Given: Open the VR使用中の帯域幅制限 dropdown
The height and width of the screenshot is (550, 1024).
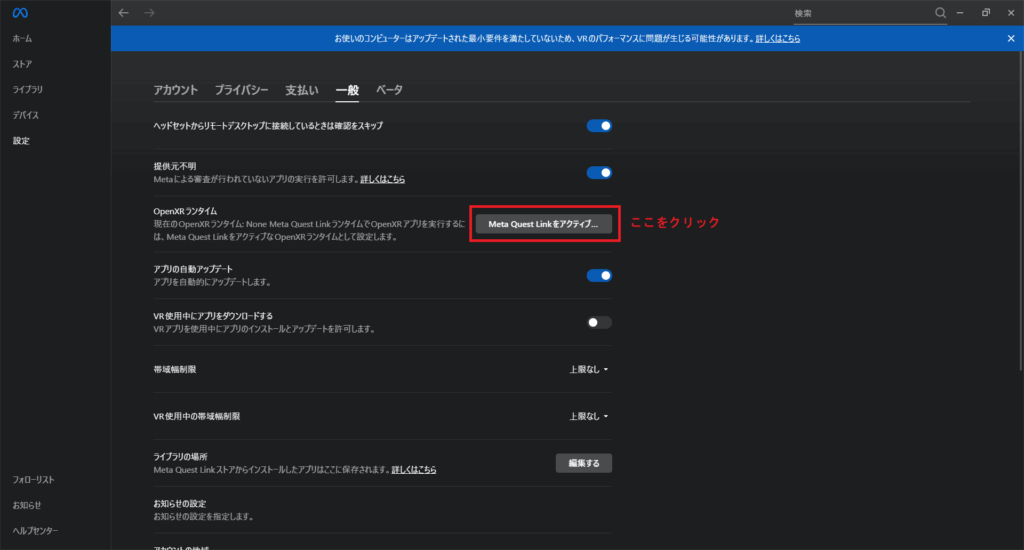Looking at the screenshot, I should pos(588,416).
